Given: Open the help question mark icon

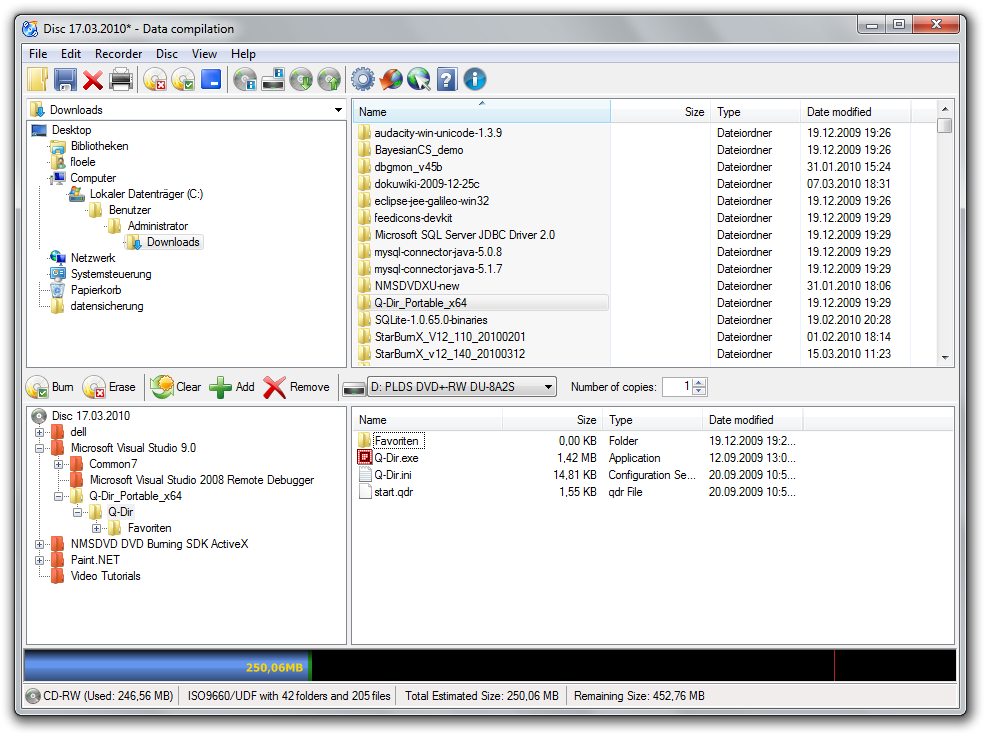Looking at the screenshot, I should coord(445,79).
